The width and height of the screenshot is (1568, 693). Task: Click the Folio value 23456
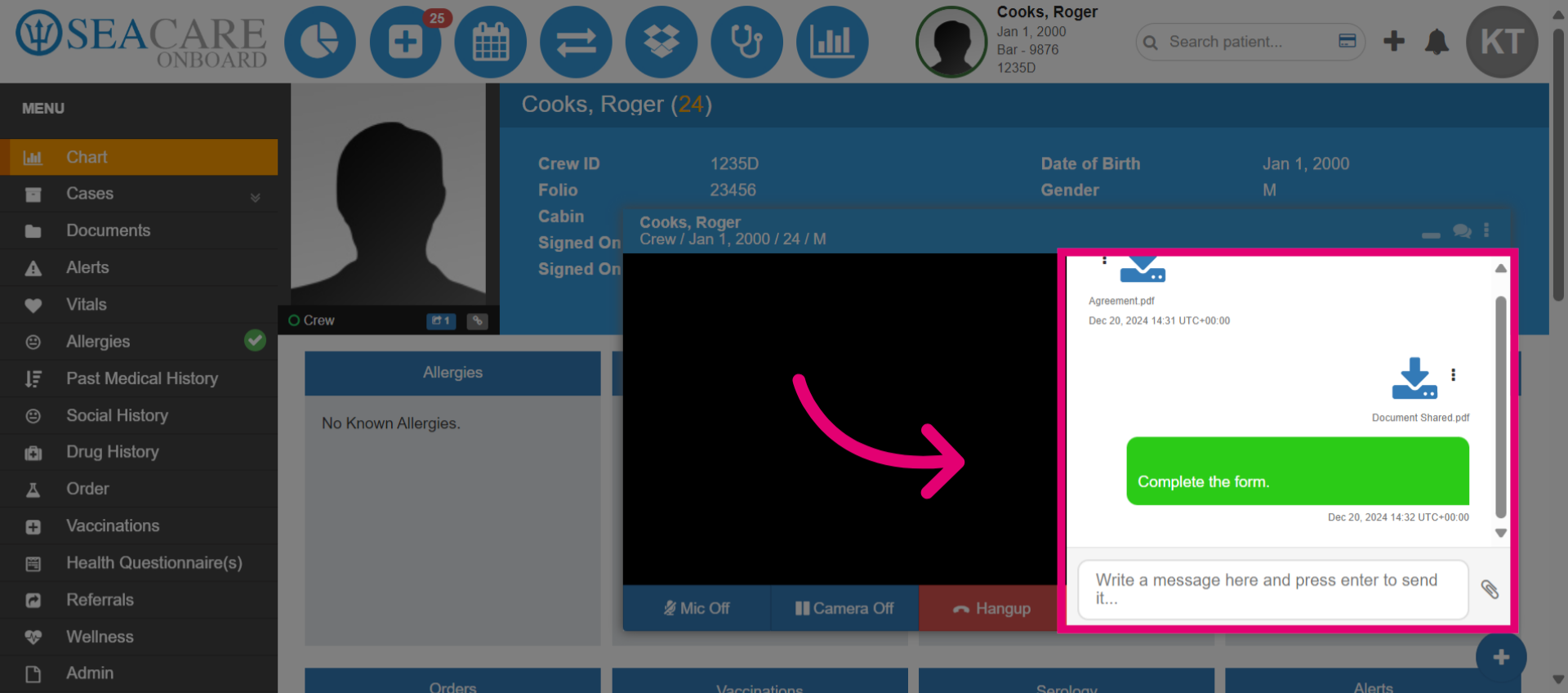point(733,190)
